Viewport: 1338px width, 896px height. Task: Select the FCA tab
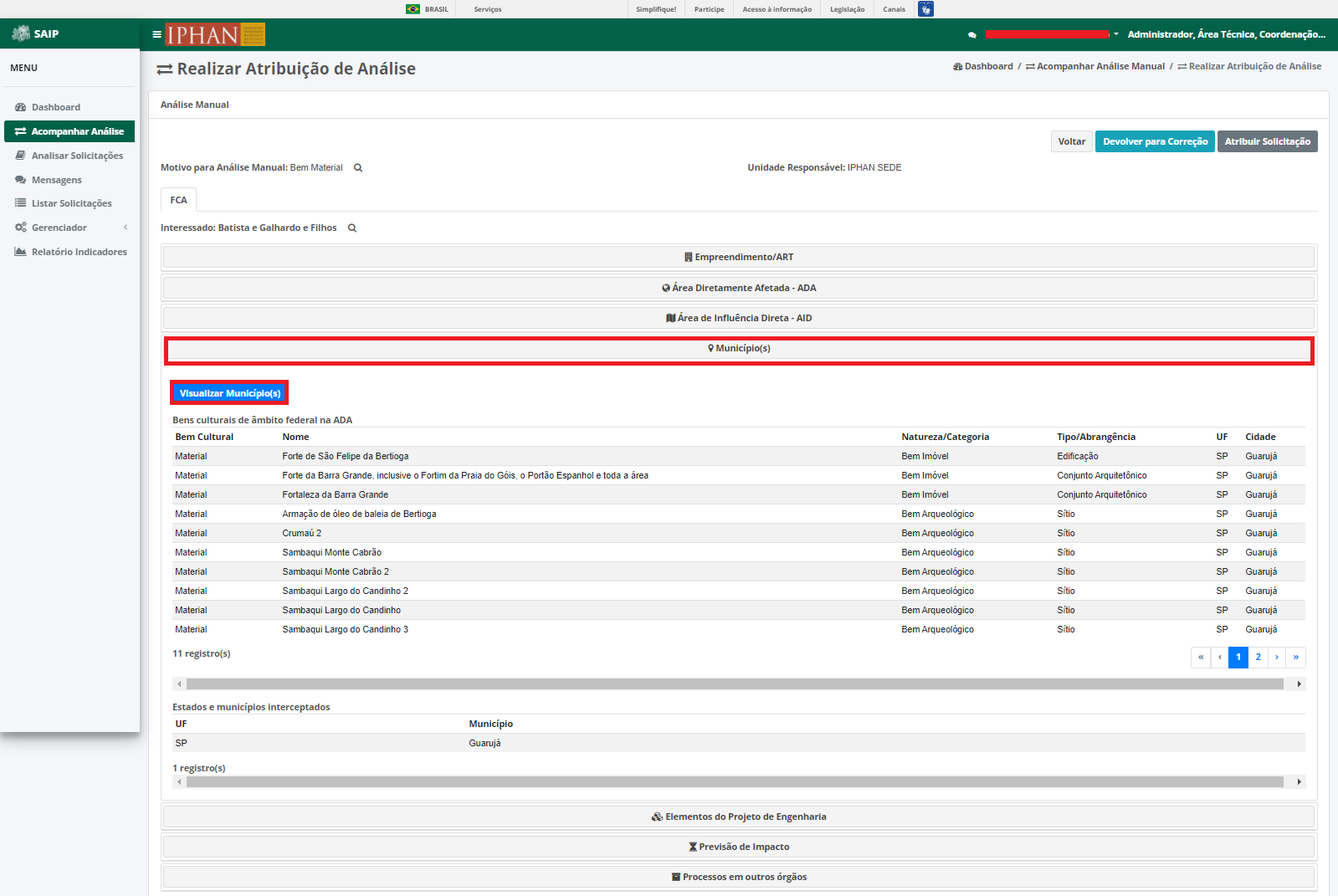click(x=179, y=200)
